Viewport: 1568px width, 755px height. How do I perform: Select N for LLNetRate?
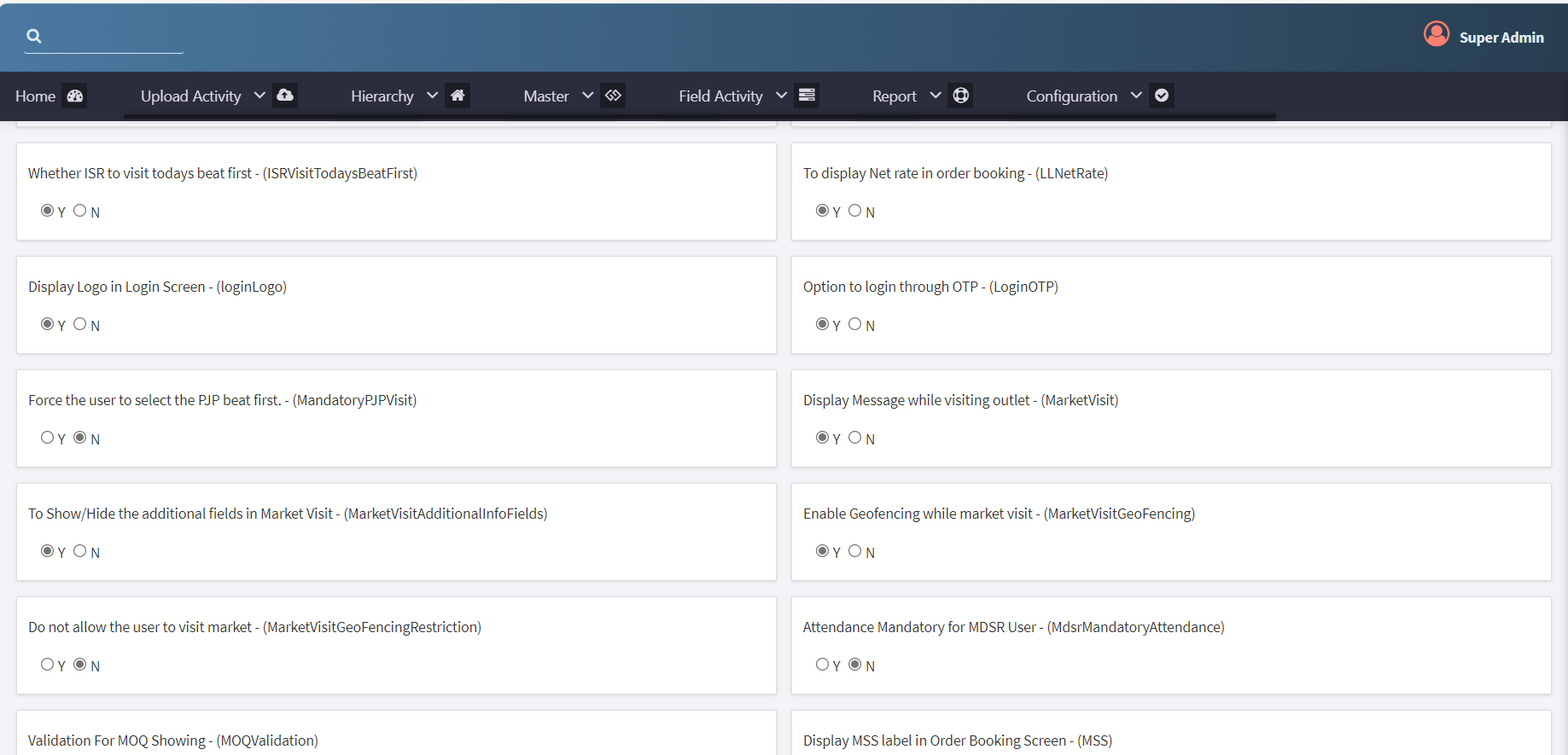pos(855,211)
